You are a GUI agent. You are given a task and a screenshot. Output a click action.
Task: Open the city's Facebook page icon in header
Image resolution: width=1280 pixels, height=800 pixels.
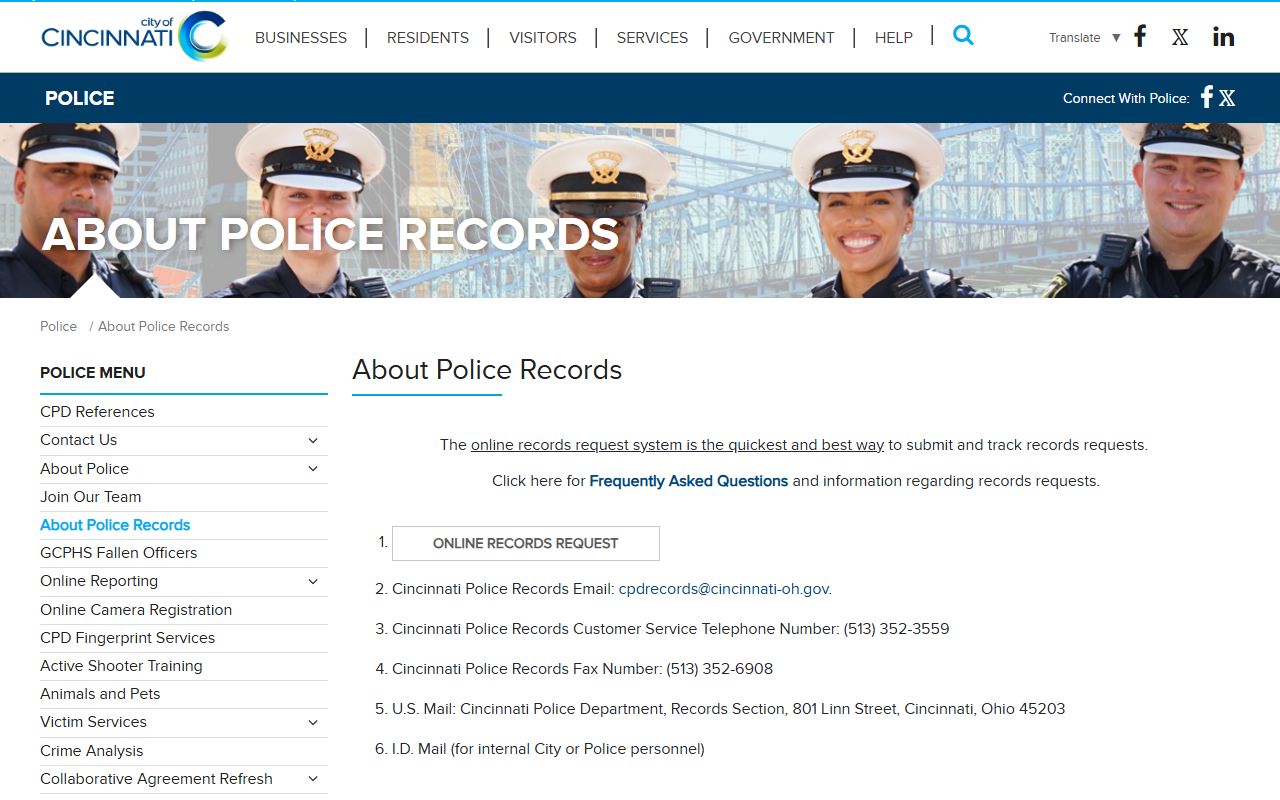[1140, 37]
